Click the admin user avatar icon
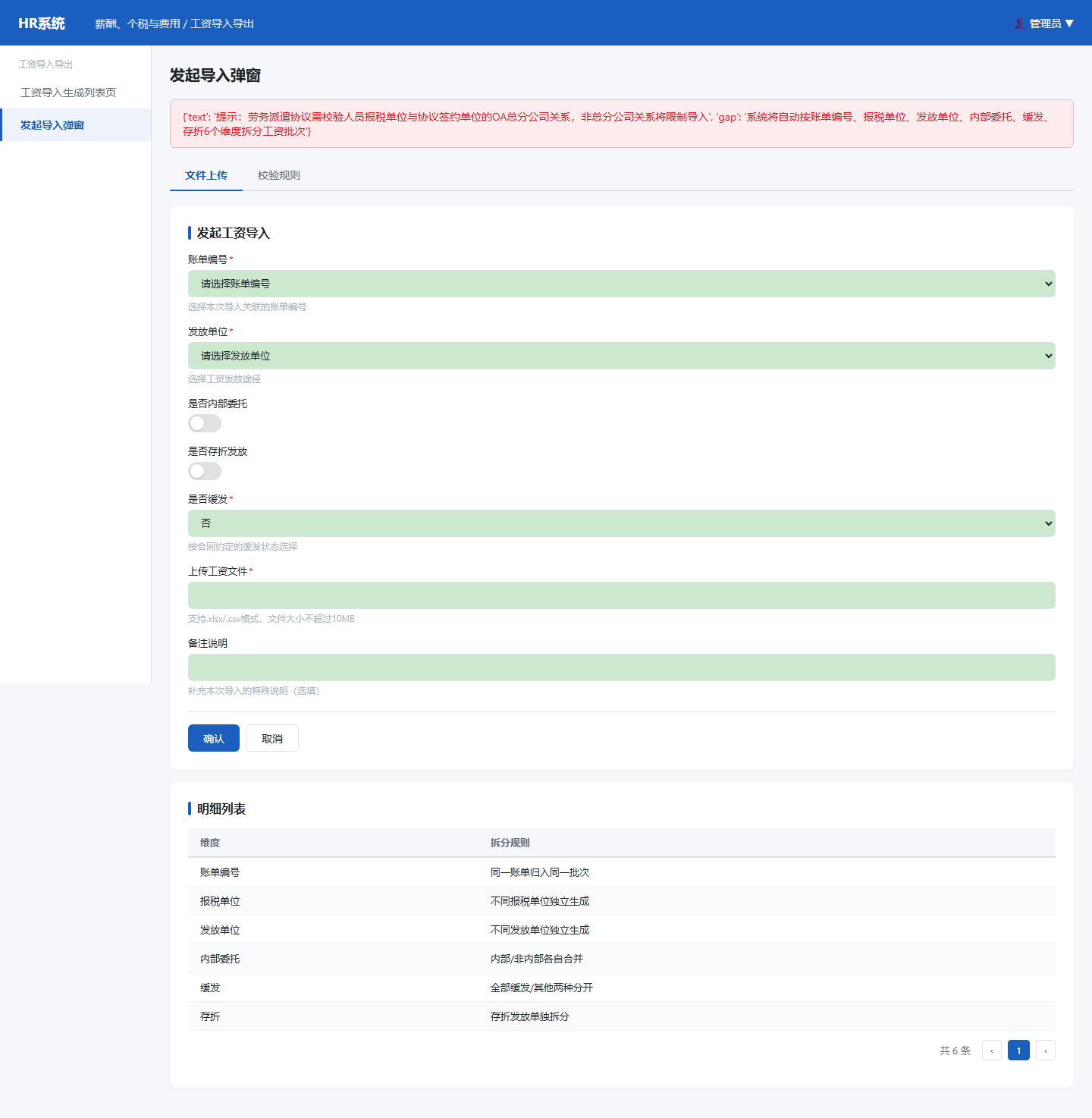1092x1118 pixels. [1019, 24]
